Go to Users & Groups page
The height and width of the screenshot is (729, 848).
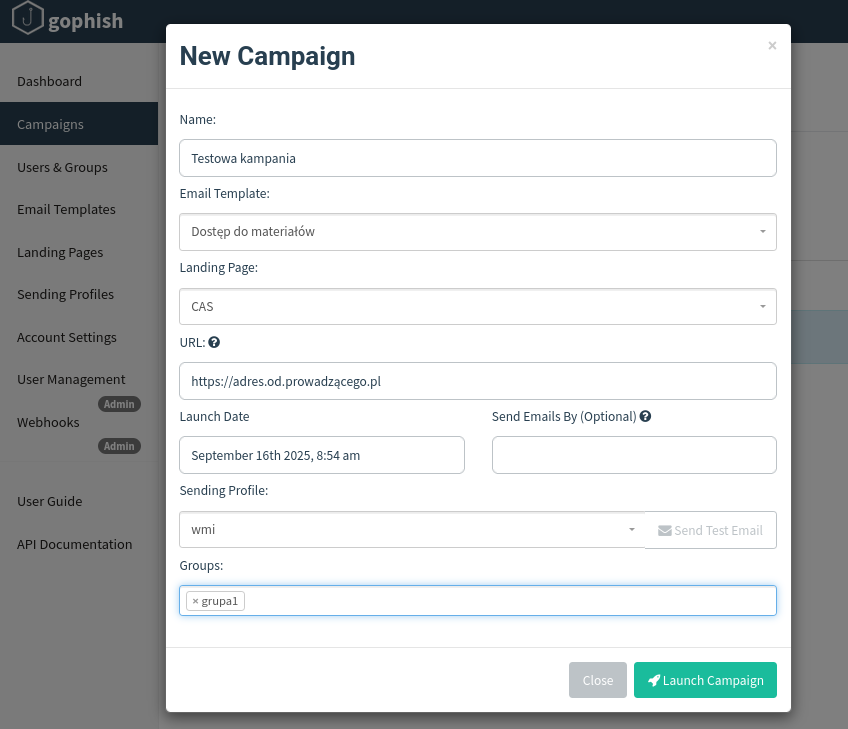pos(62,167)
